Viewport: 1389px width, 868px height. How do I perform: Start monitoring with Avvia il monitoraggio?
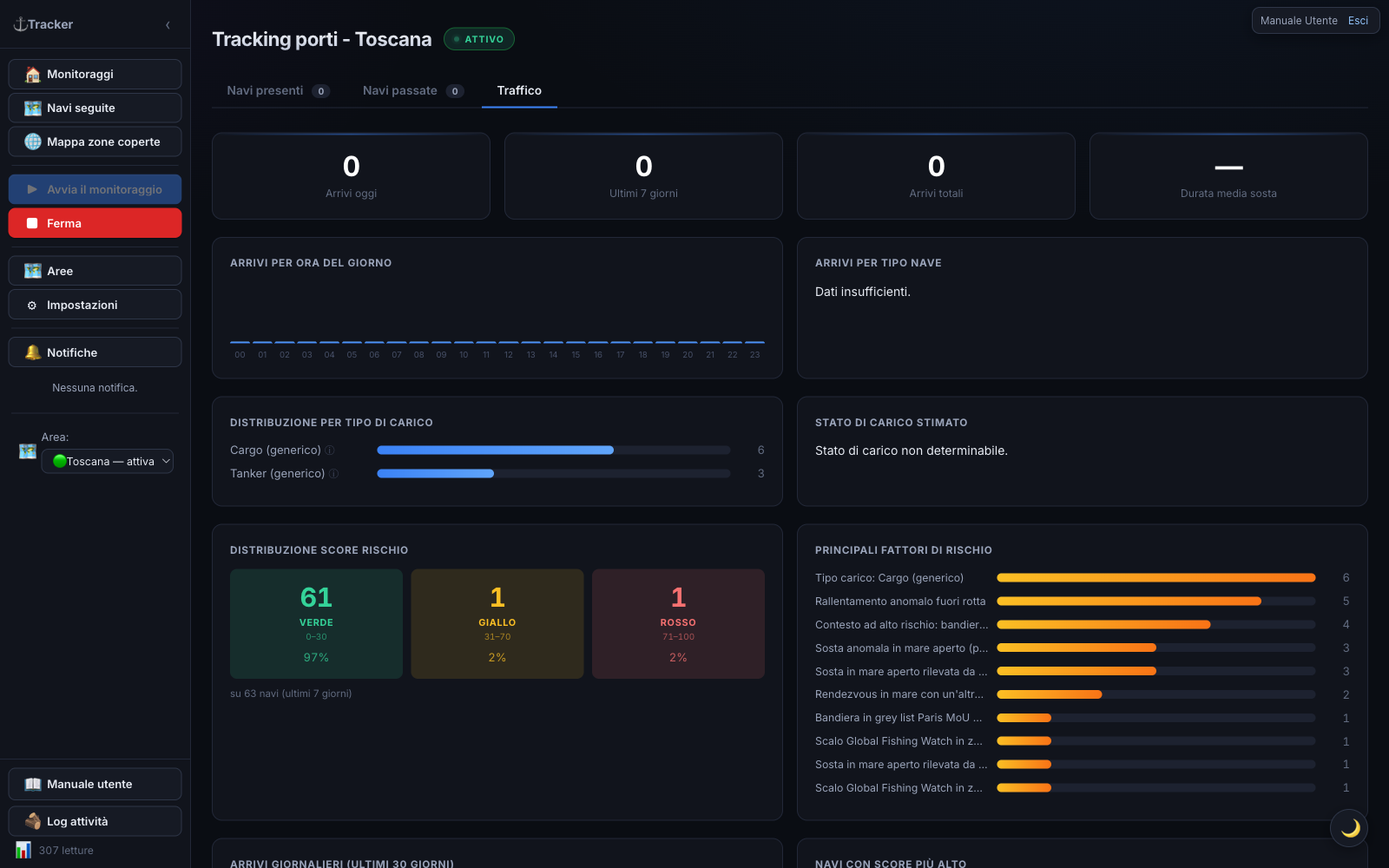[x=95, y=189]
